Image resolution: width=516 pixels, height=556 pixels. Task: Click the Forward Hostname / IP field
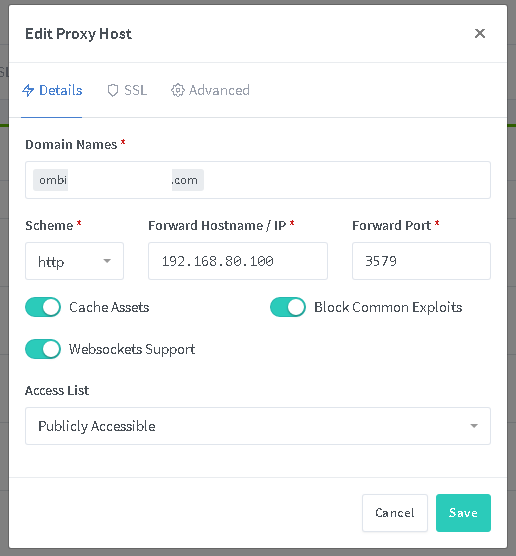click(x=238, y=261)
